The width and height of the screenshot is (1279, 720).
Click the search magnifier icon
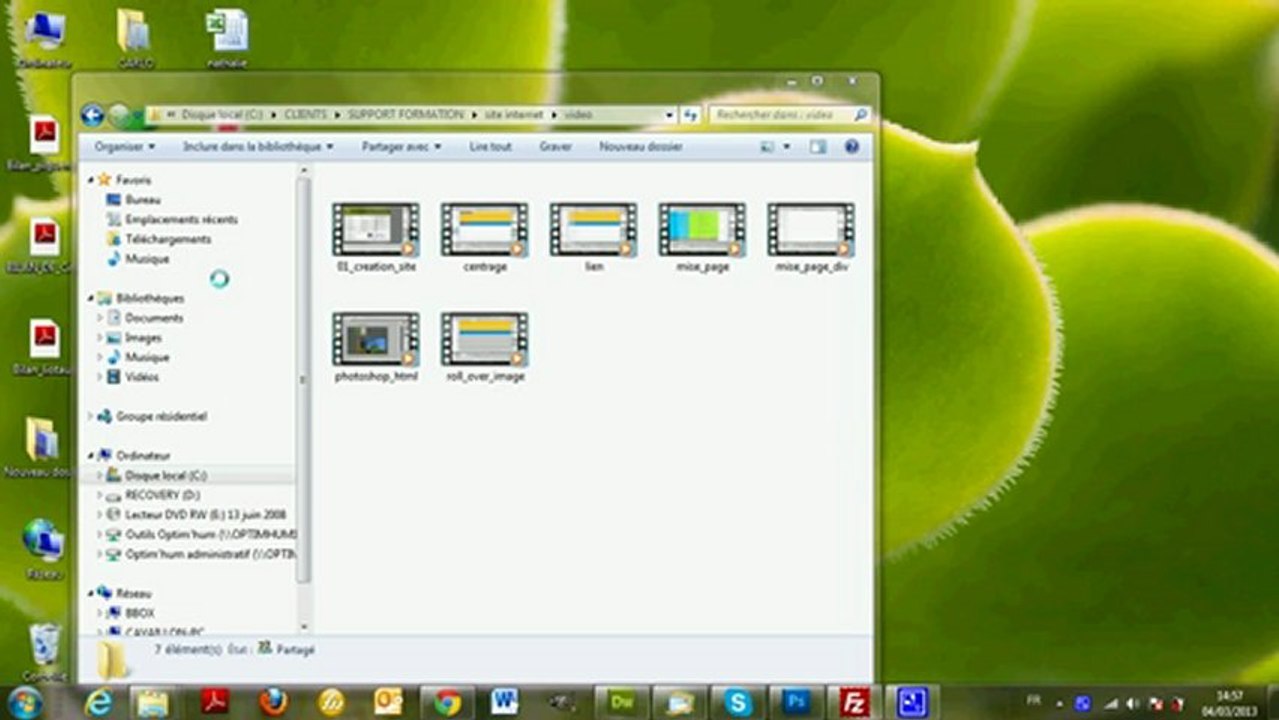860,115
